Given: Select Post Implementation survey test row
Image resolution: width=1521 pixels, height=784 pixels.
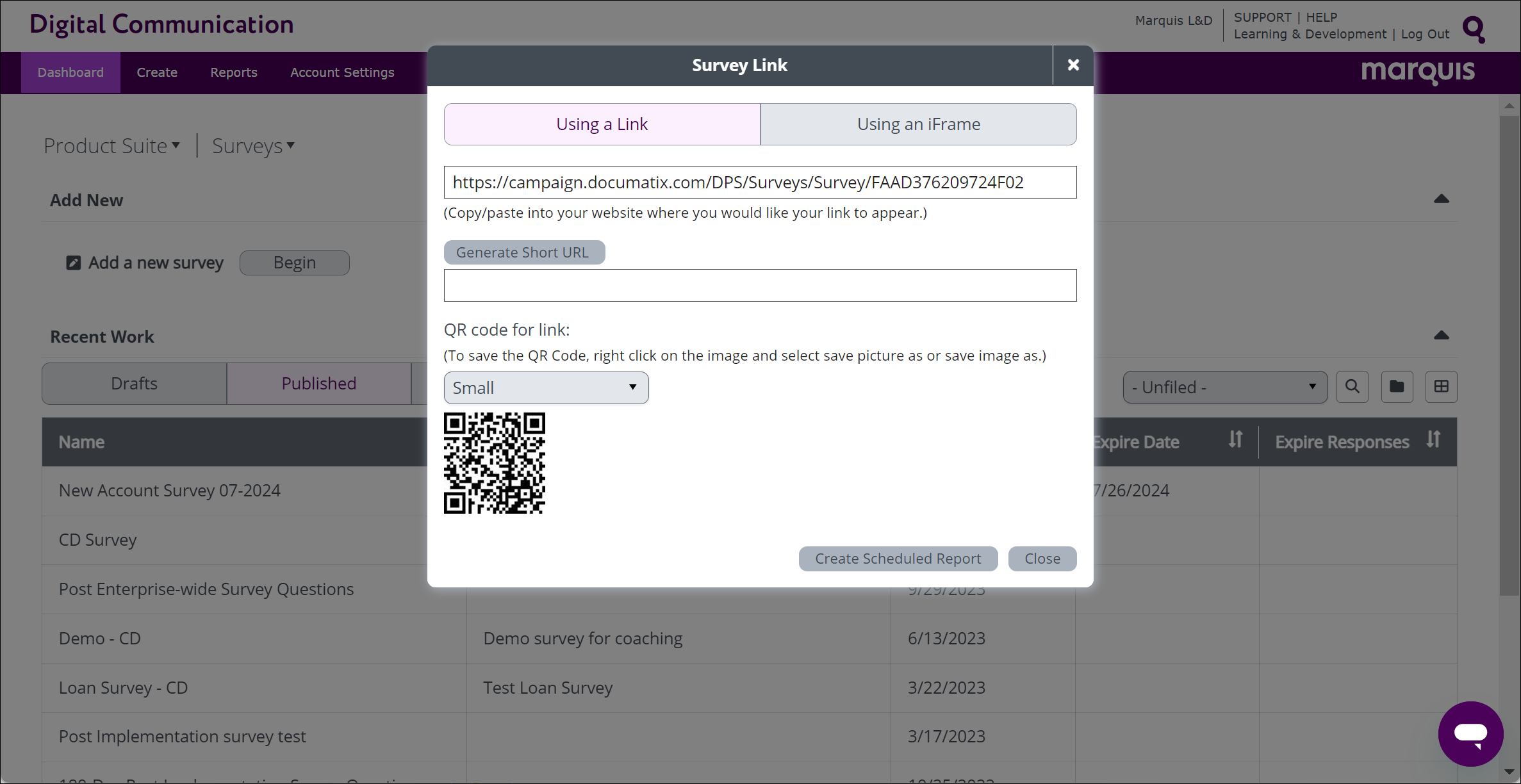Looking at the screenshot, I should 183,737.
